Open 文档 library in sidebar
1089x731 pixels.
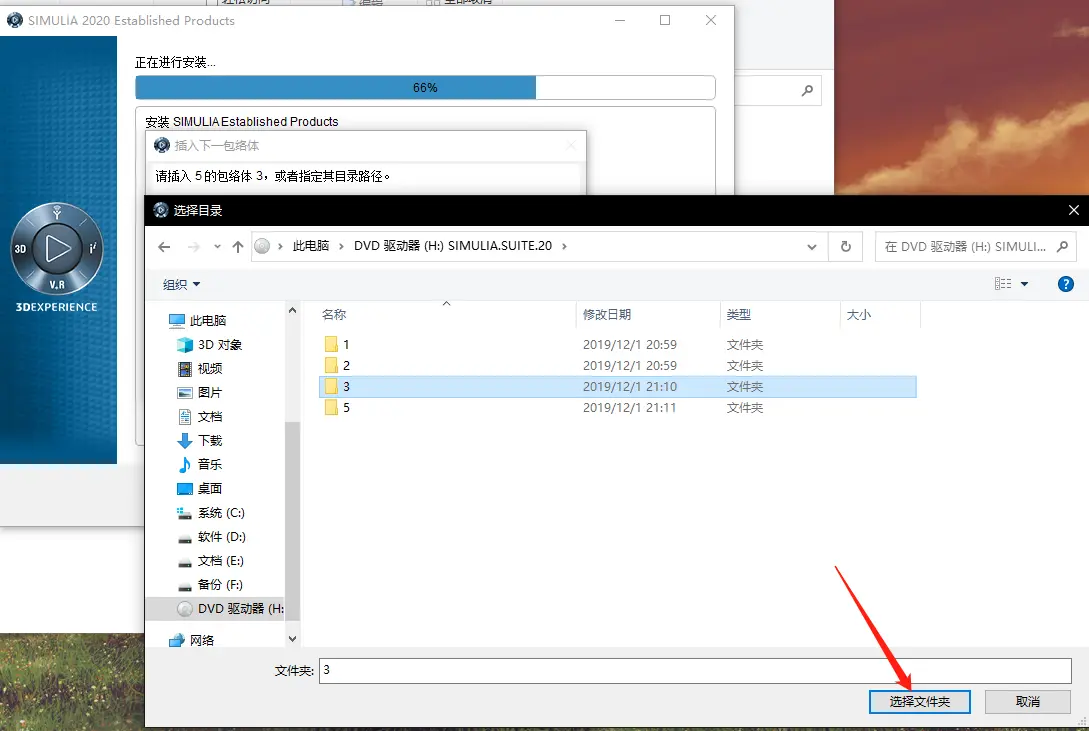[200, 417]
